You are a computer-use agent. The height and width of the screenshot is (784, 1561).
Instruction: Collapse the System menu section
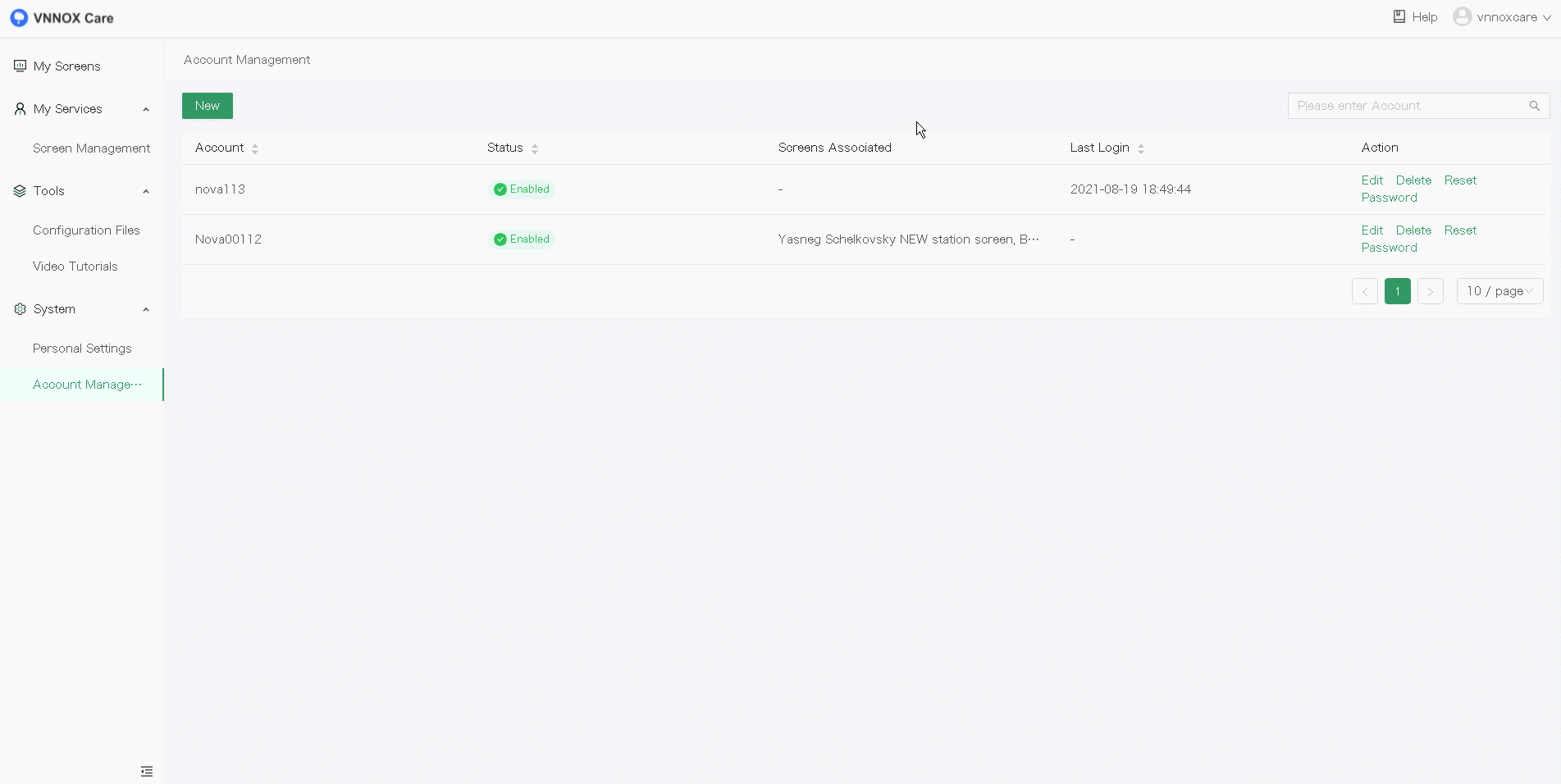click(146, 309)
